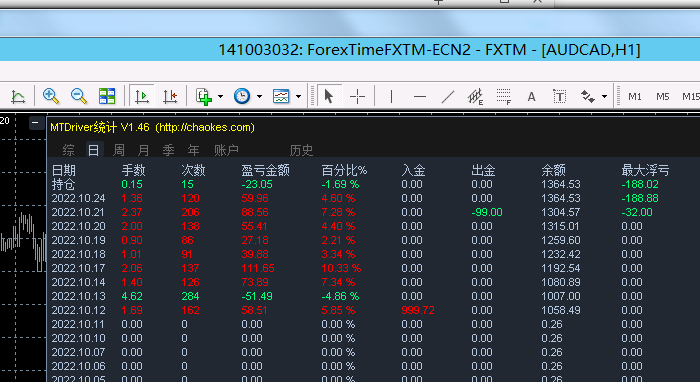Select the 2022.10.17 date row

pos(78,268)
